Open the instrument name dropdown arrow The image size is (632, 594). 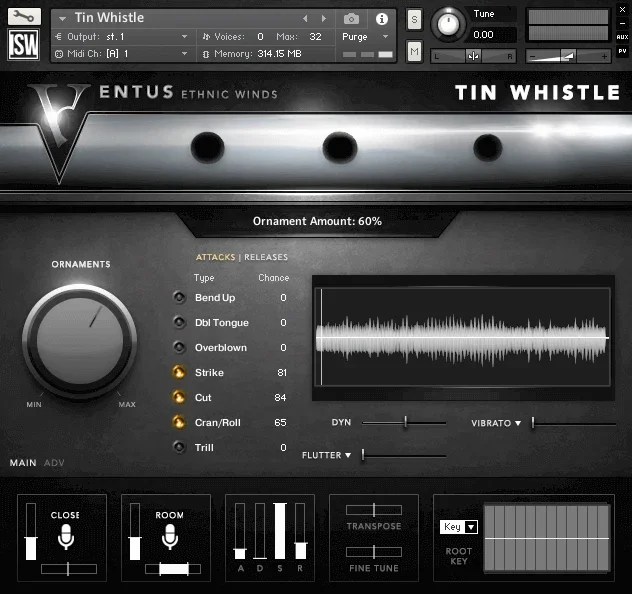tap(62, 19)
